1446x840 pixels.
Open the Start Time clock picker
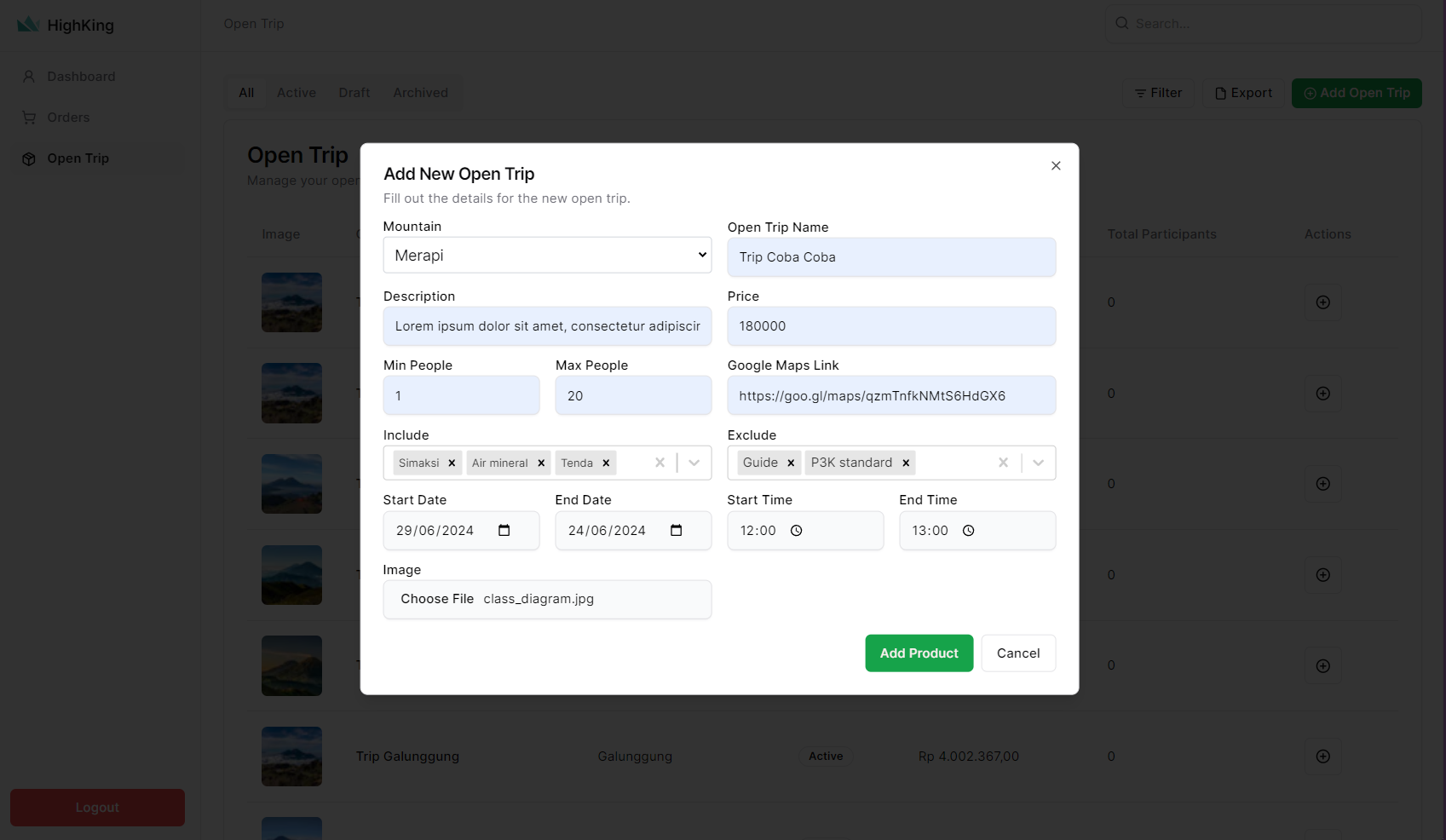tap(797, 531)
